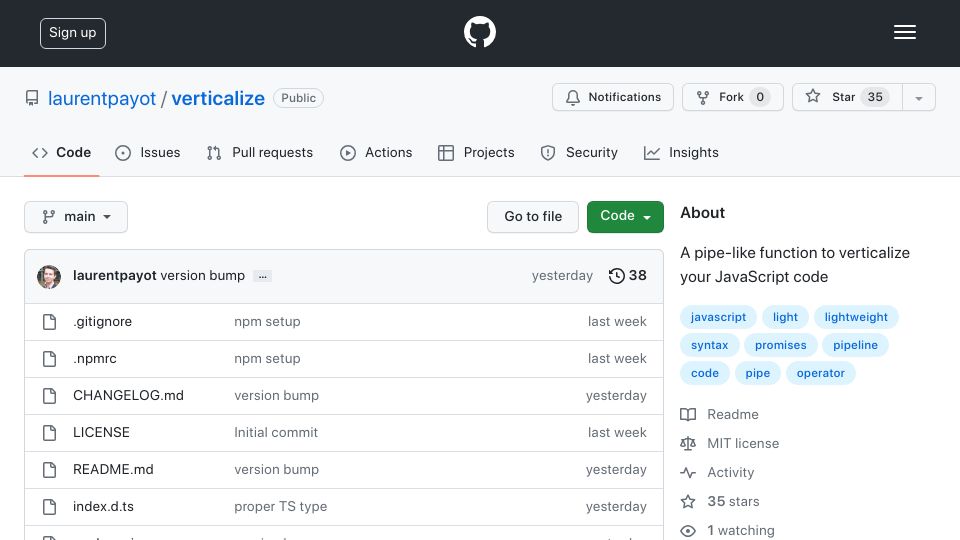Screen dimensions: 960x540
Task: Select the lightweight topic tag
Action: (856, 317)
